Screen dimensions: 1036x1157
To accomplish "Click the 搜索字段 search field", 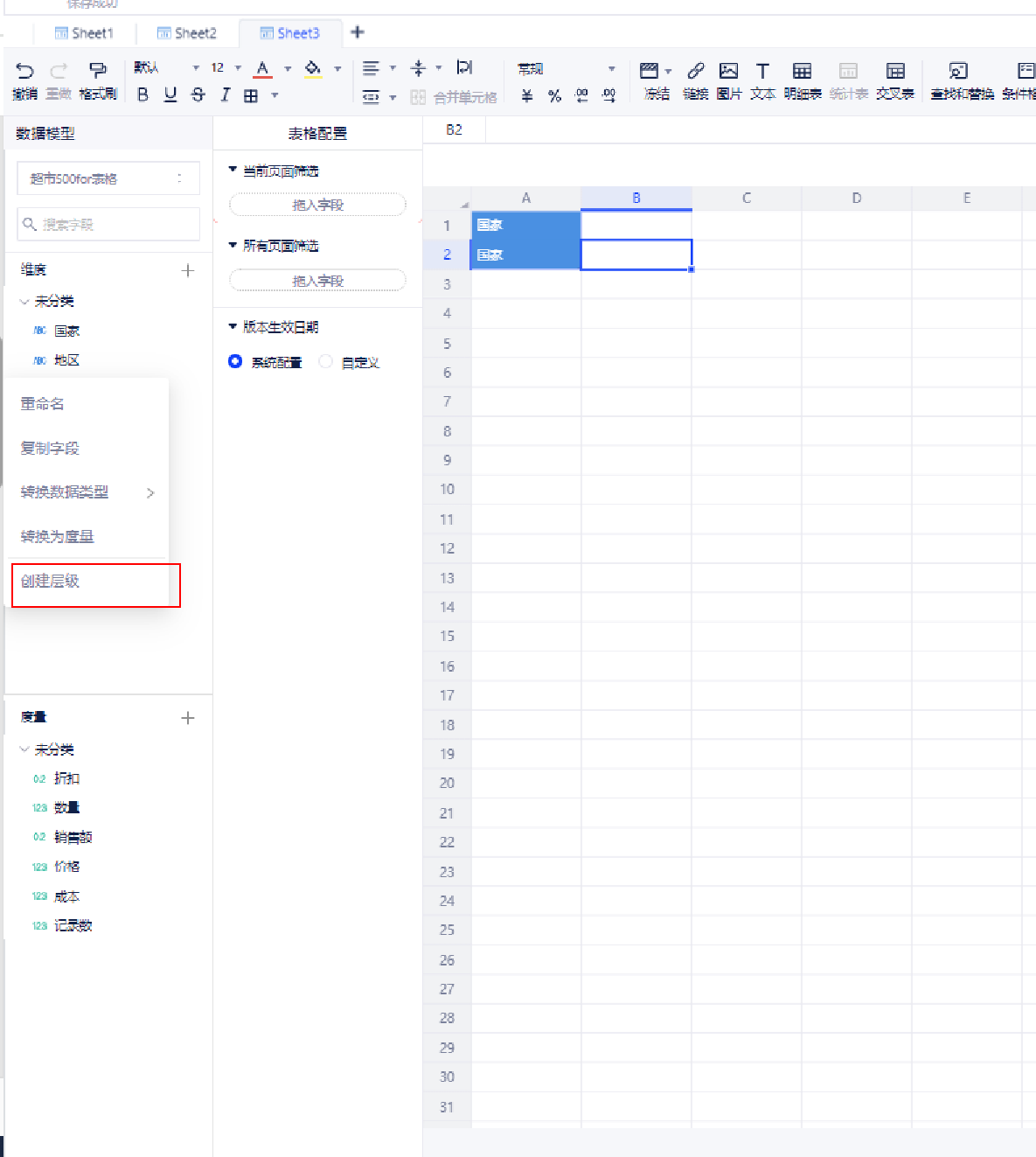I will click(108, 225).
